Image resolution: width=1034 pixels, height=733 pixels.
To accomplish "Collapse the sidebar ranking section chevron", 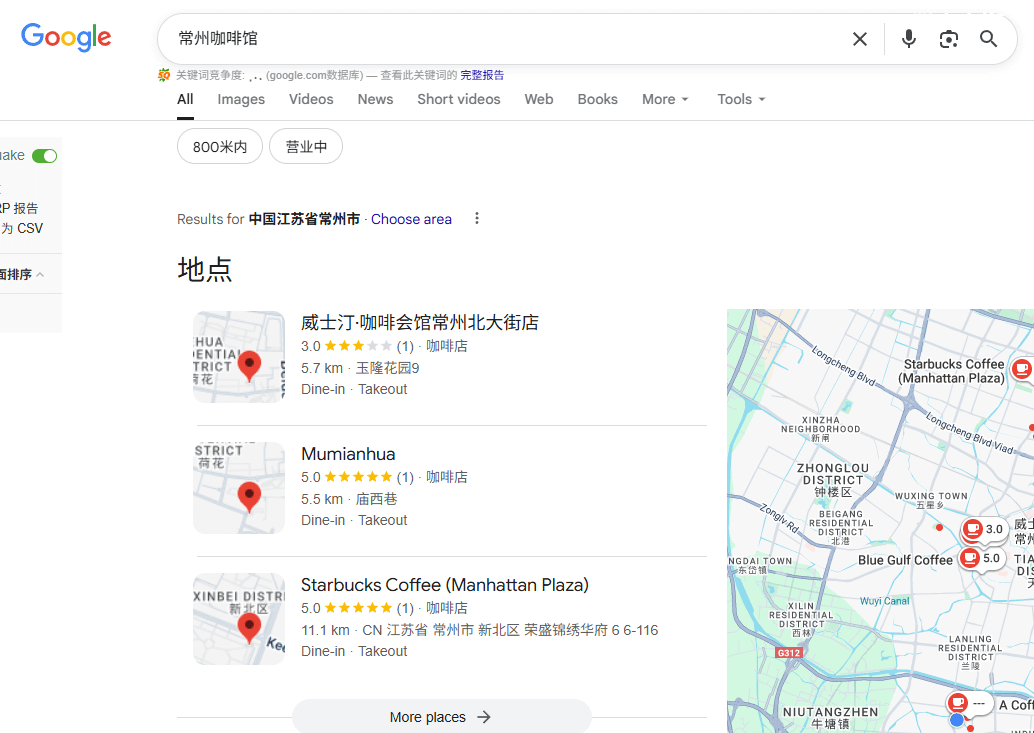I will [40, 274].
